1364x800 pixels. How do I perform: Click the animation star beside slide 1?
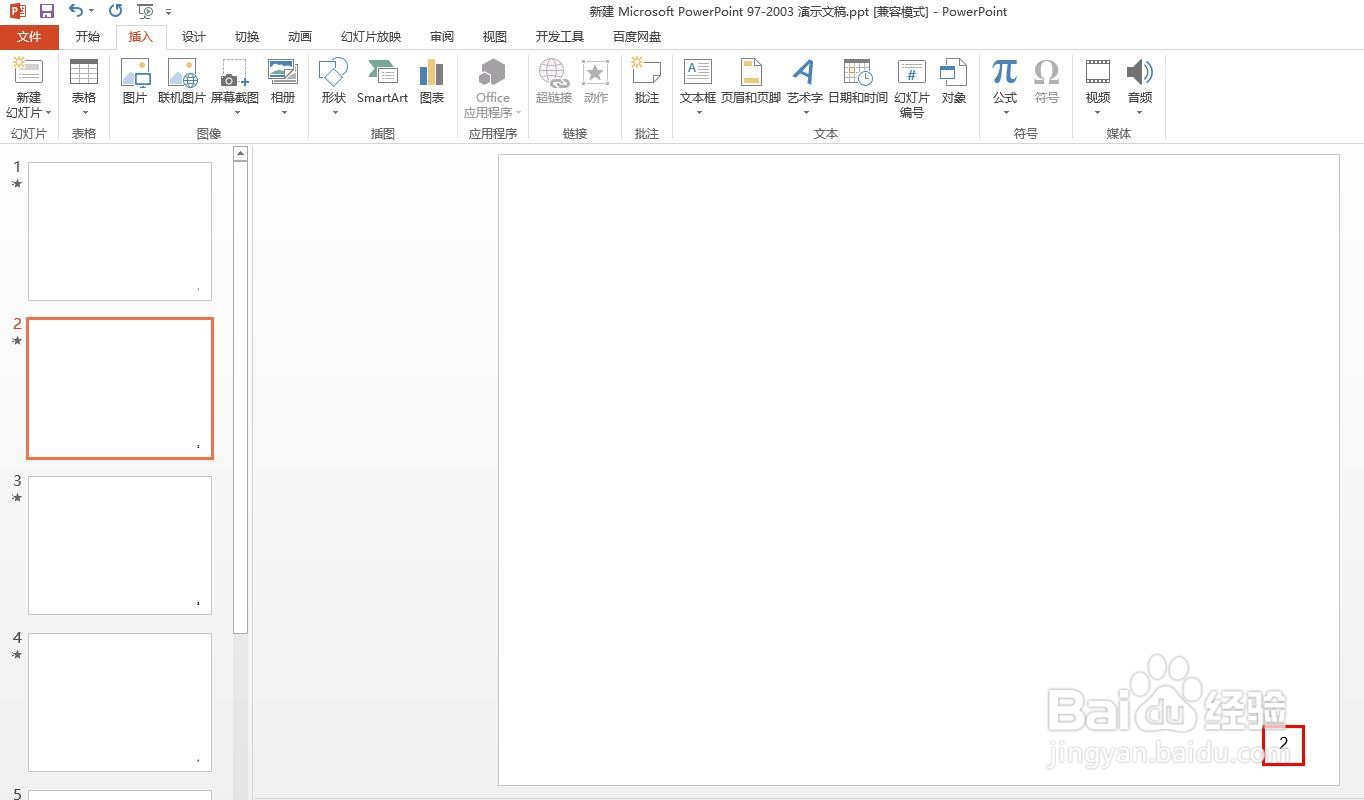click(x=17, y=184)
